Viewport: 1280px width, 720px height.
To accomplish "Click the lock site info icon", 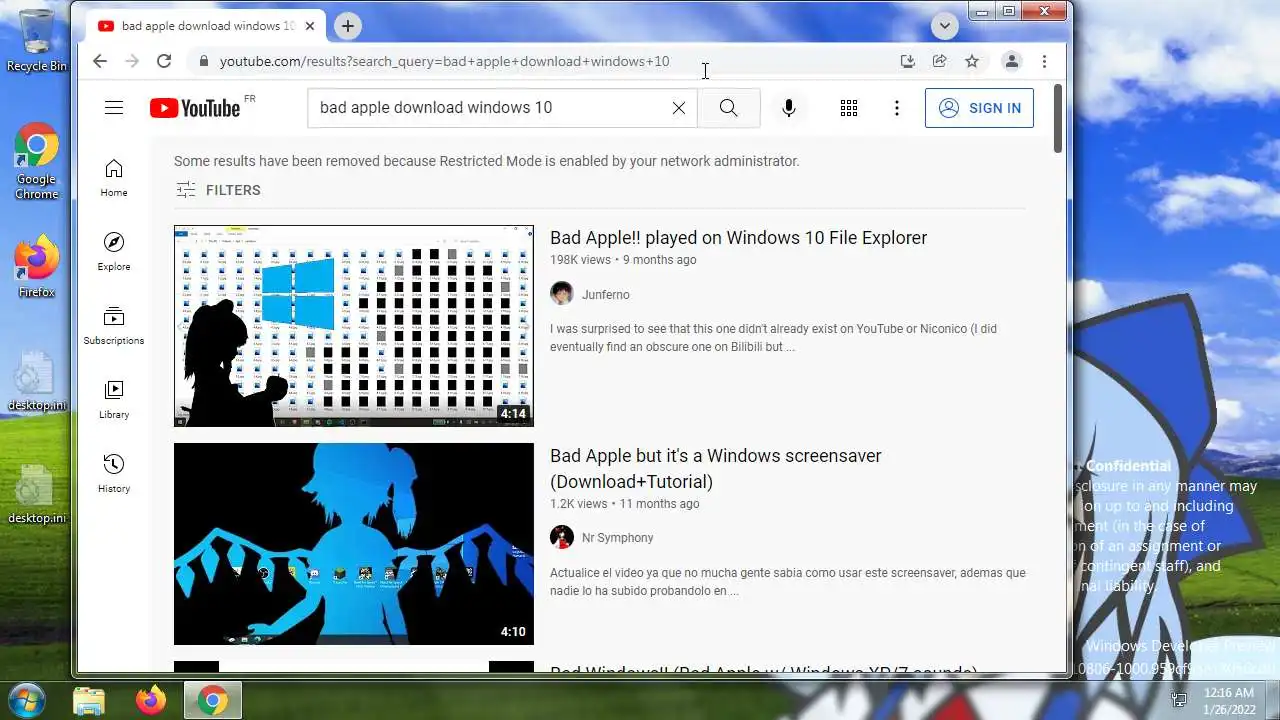I will [x=204, y=61].
